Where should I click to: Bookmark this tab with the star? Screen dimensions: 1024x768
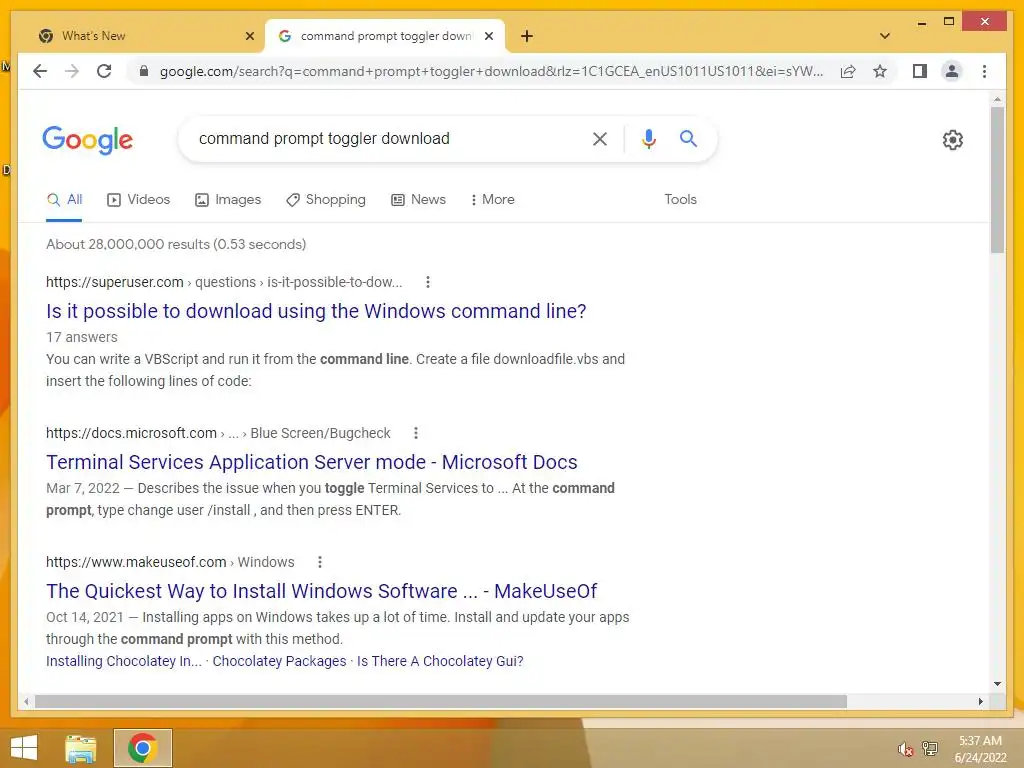point(880,71)
